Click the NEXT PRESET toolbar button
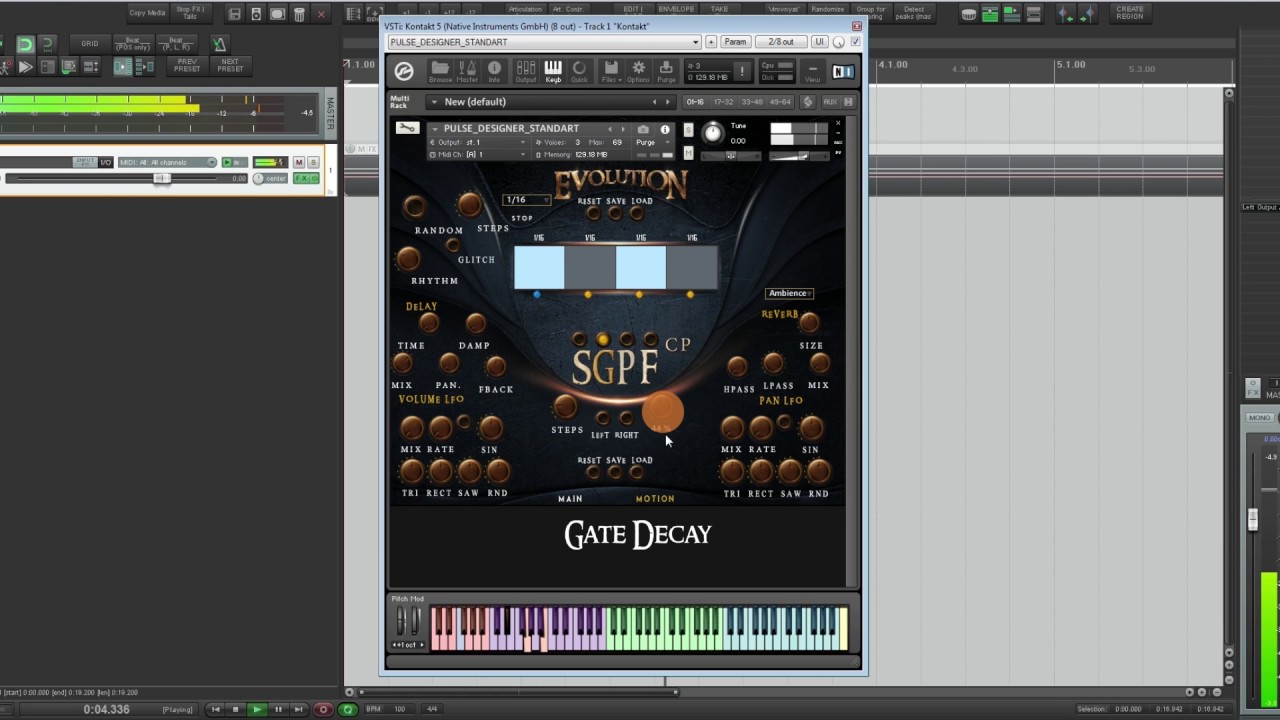This screenshot has height=720, width=1280. click(230, 66)
